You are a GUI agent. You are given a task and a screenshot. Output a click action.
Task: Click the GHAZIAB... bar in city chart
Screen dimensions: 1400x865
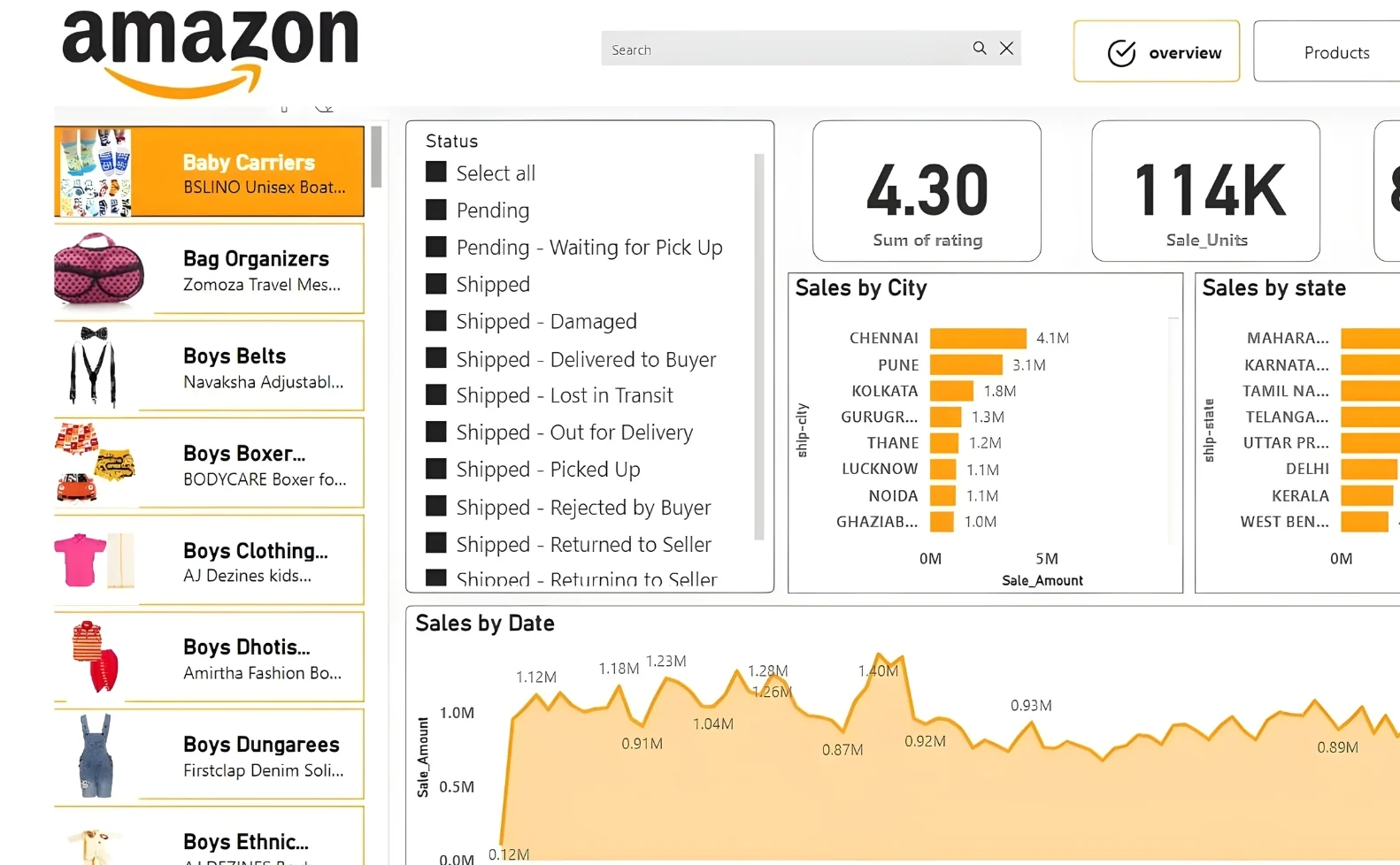pos(942,522)
